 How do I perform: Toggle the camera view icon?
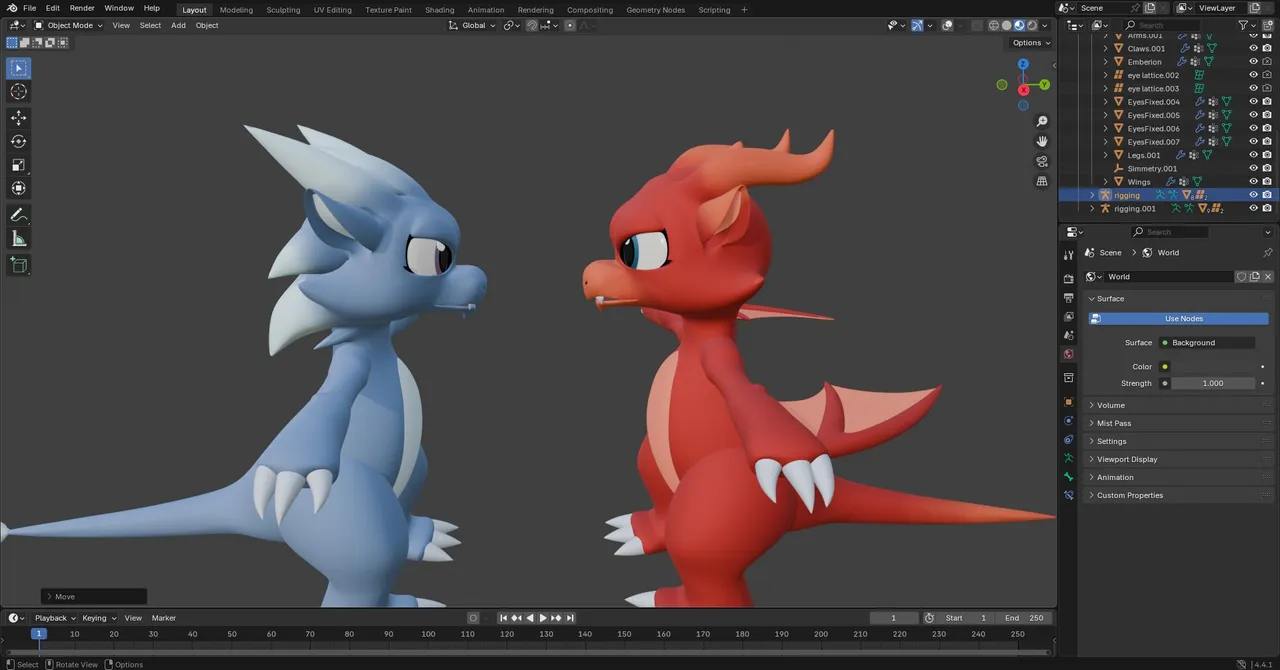click(x=1042, y=161)
